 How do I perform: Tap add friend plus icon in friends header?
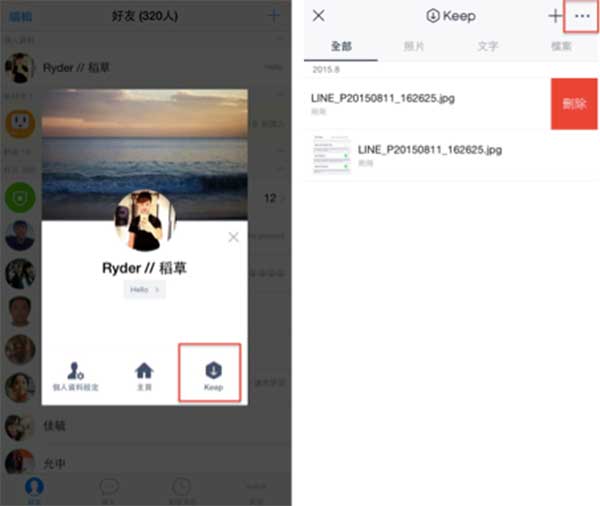(274, 16)
